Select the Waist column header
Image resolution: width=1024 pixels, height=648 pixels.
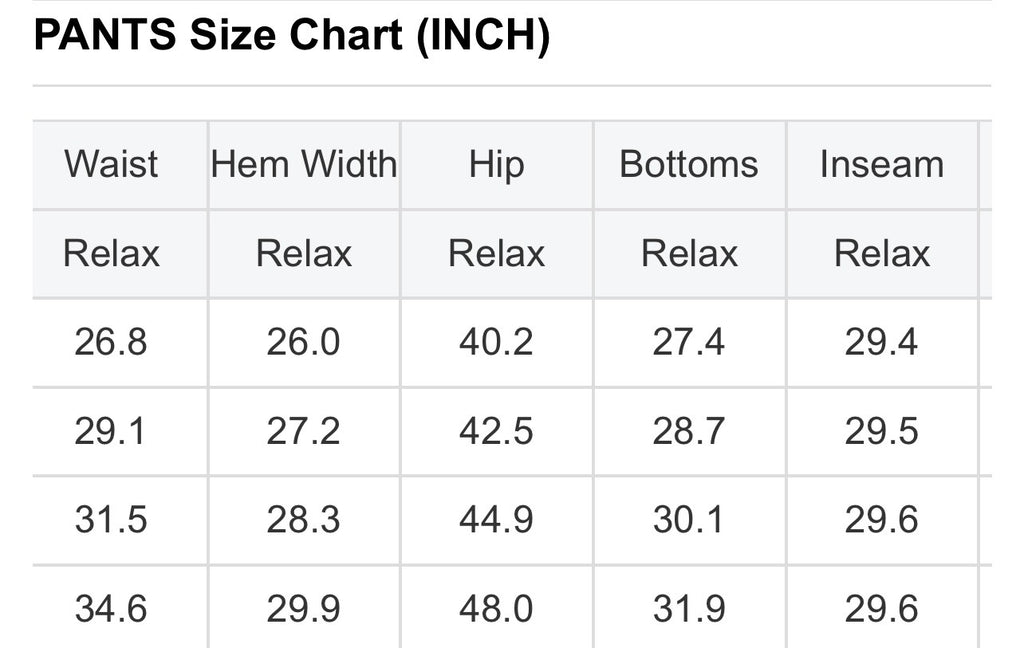coord(111,164)
